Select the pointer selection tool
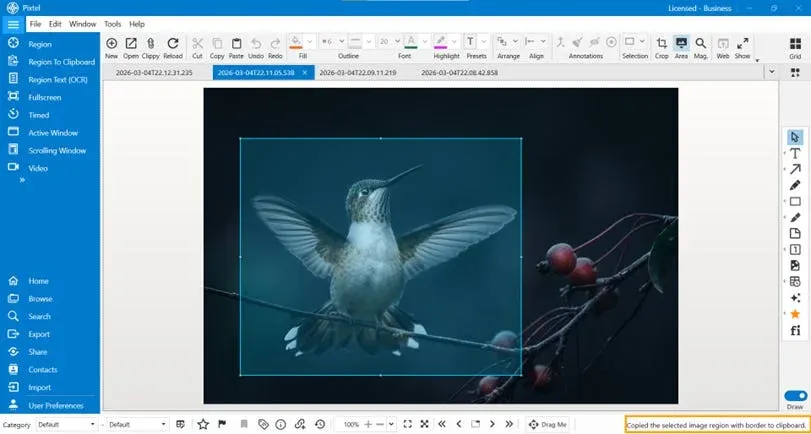Image resolution: width=811 pixels, height=434 pixels. 795,137
